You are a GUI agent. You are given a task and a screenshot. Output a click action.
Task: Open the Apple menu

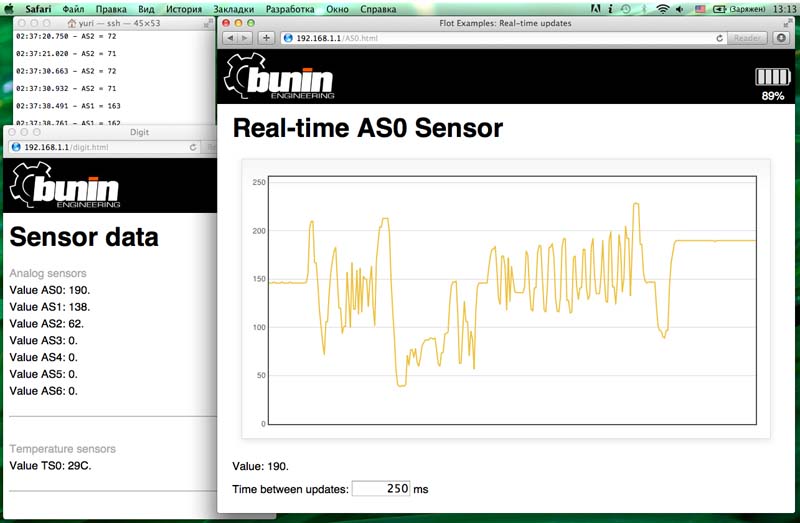pos(9,9)
